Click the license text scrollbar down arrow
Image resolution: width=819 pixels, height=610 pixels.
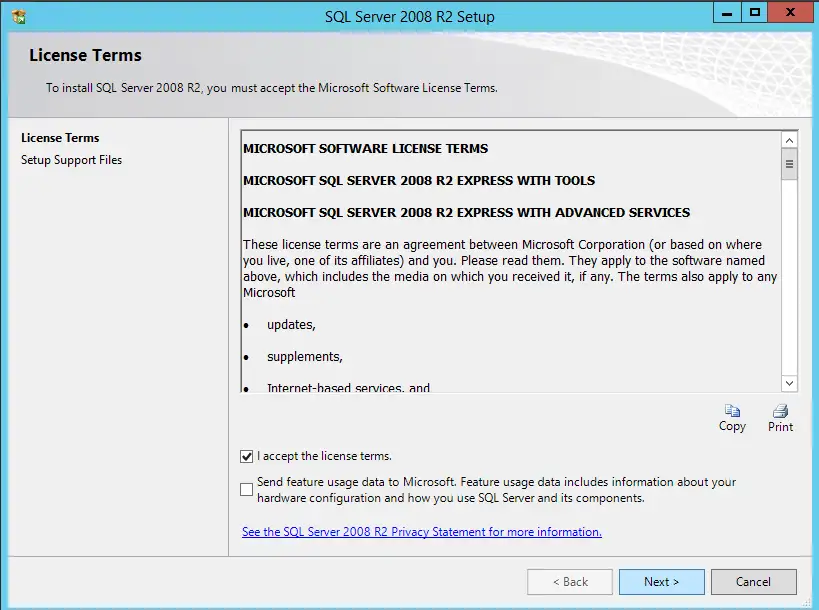point(789,383)
